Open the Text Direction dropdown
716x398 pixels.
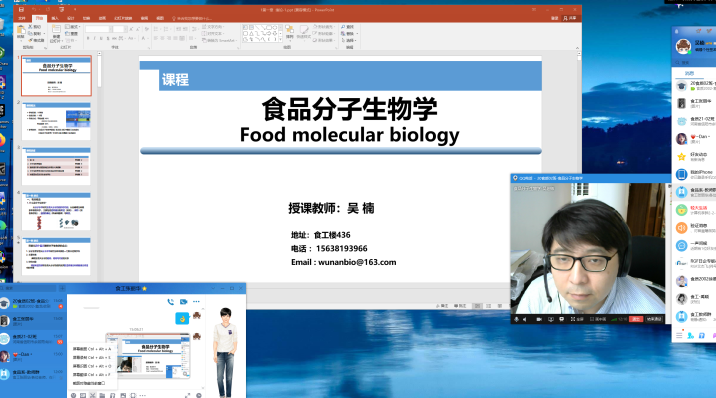point(212,27)
